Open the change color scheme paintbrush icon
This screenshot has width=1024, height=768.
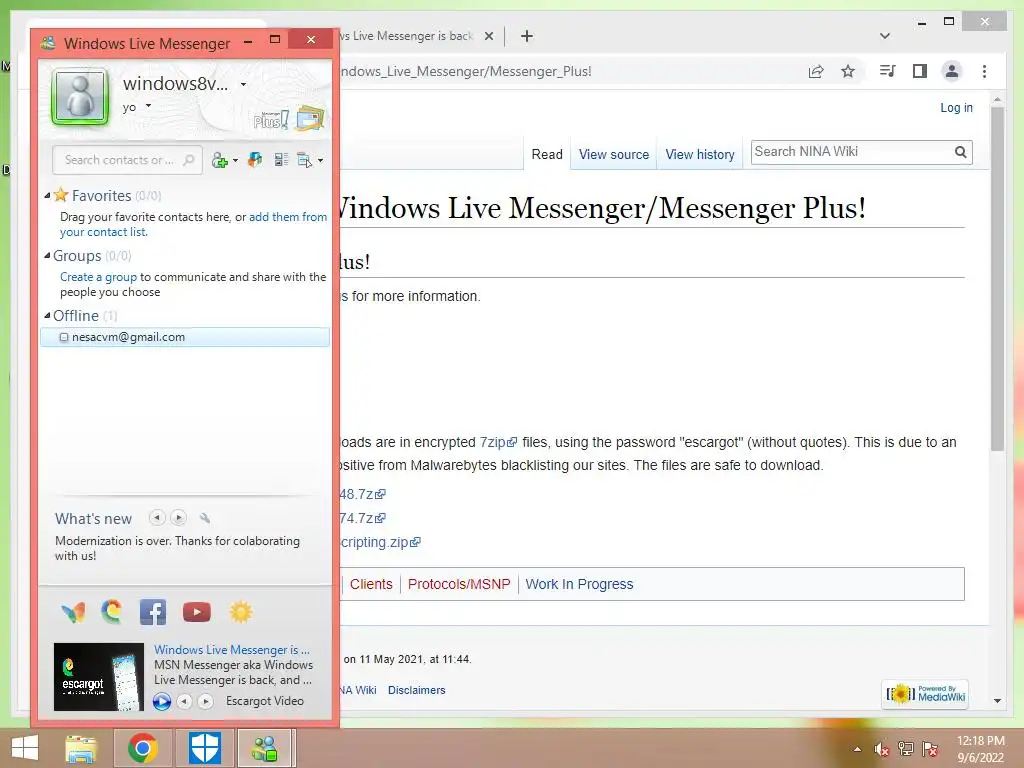pos(255,159)
